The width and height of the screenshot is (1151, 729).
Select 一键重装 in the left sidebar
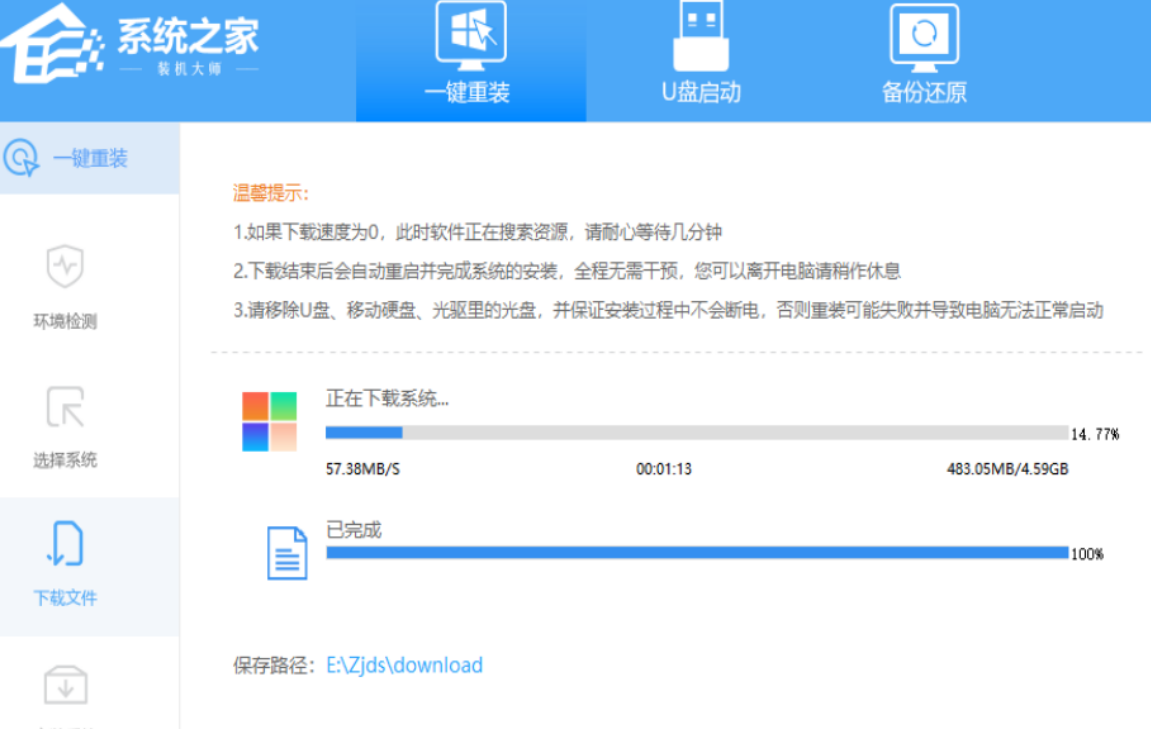click(x=90, y=158)
